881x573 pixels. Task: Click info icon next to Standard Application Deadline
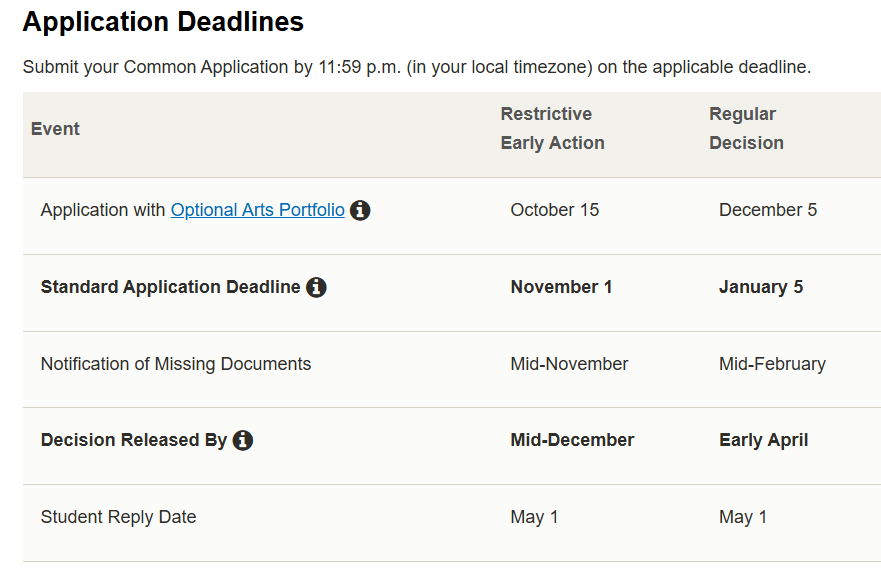(316, 288)
